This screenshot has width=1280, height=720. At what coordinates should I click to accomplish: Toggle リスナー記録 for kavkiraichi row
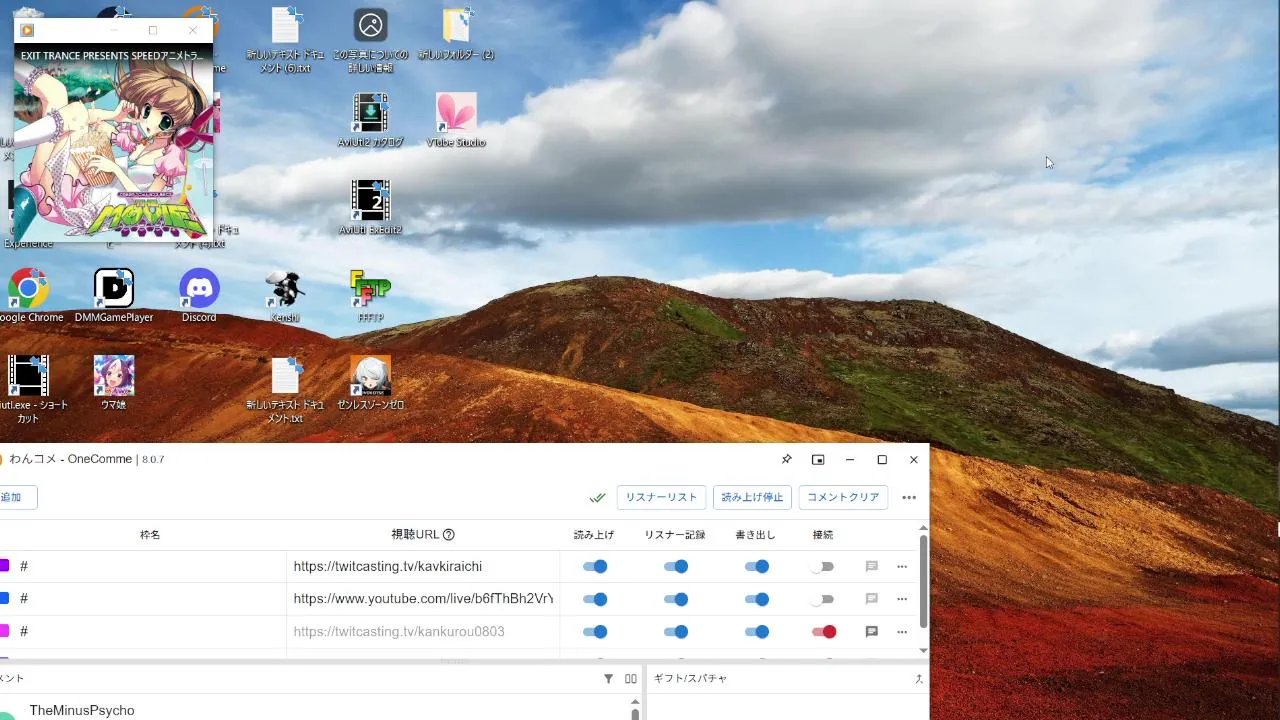(676, 567)
